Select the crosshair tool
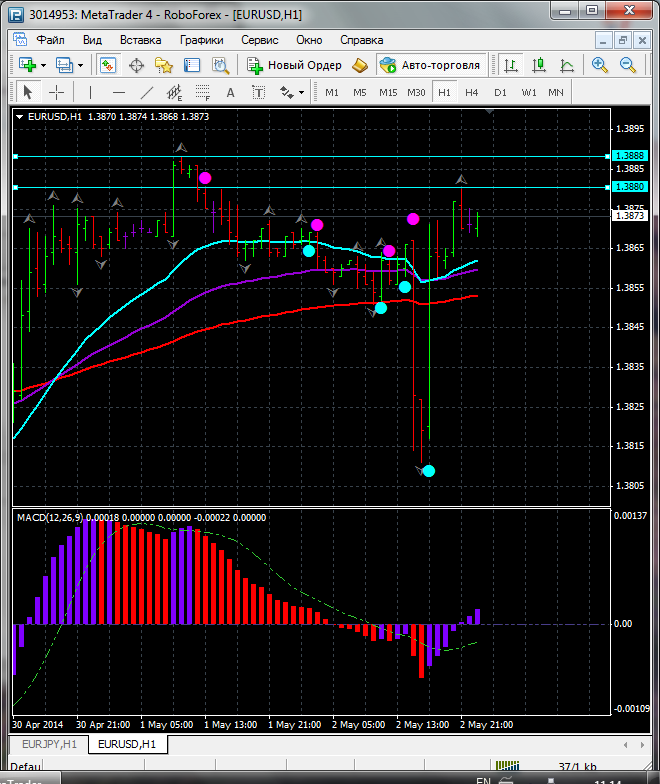The width and height of the screenshot is (660, 784). pyautogui.click(x=57, y=92)
